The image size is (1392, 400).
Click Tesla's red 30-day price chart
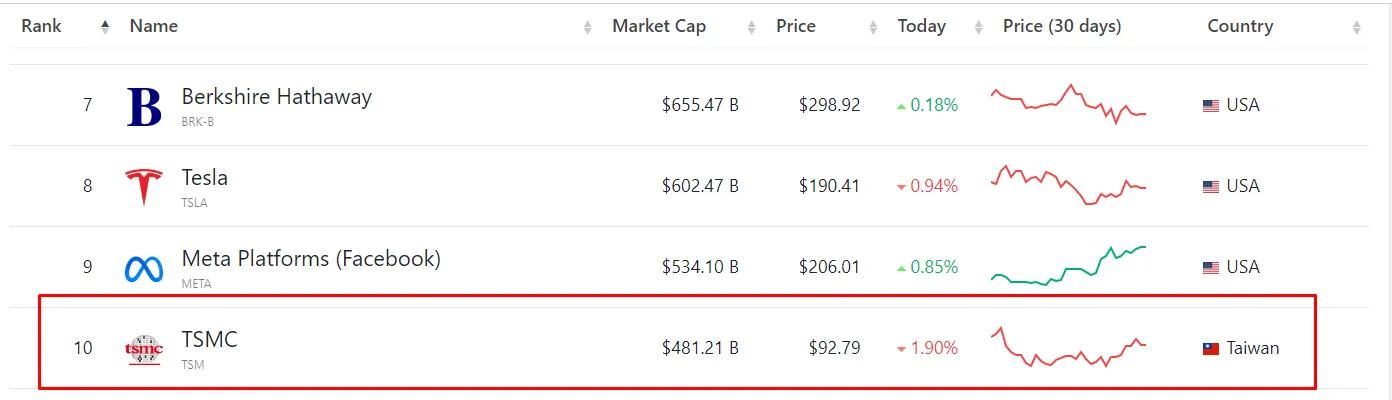coord(1069,185)
